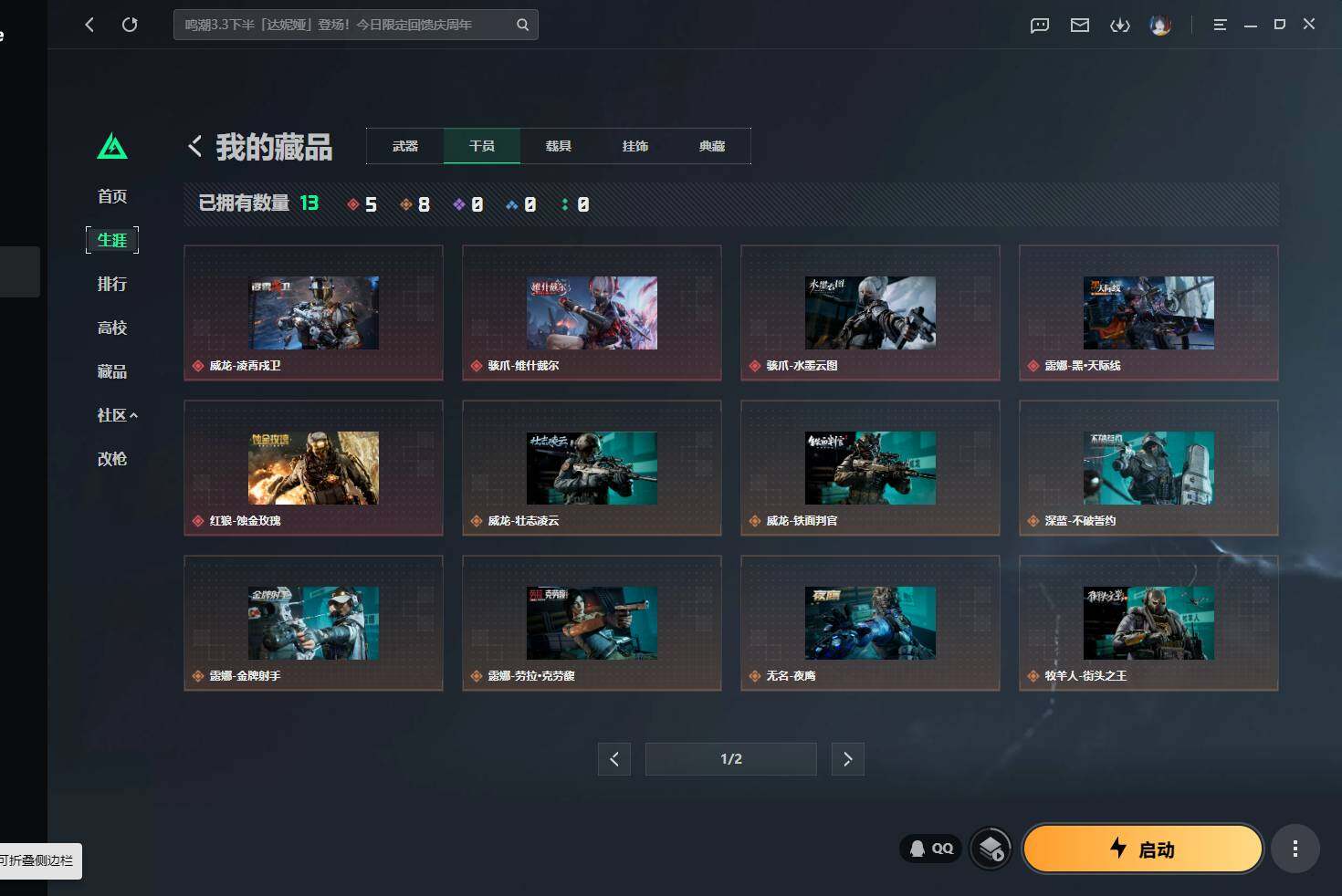Screen dimensions: 1342x896
Task: Go to the next page arrow
Action: (x=848, y=759)
